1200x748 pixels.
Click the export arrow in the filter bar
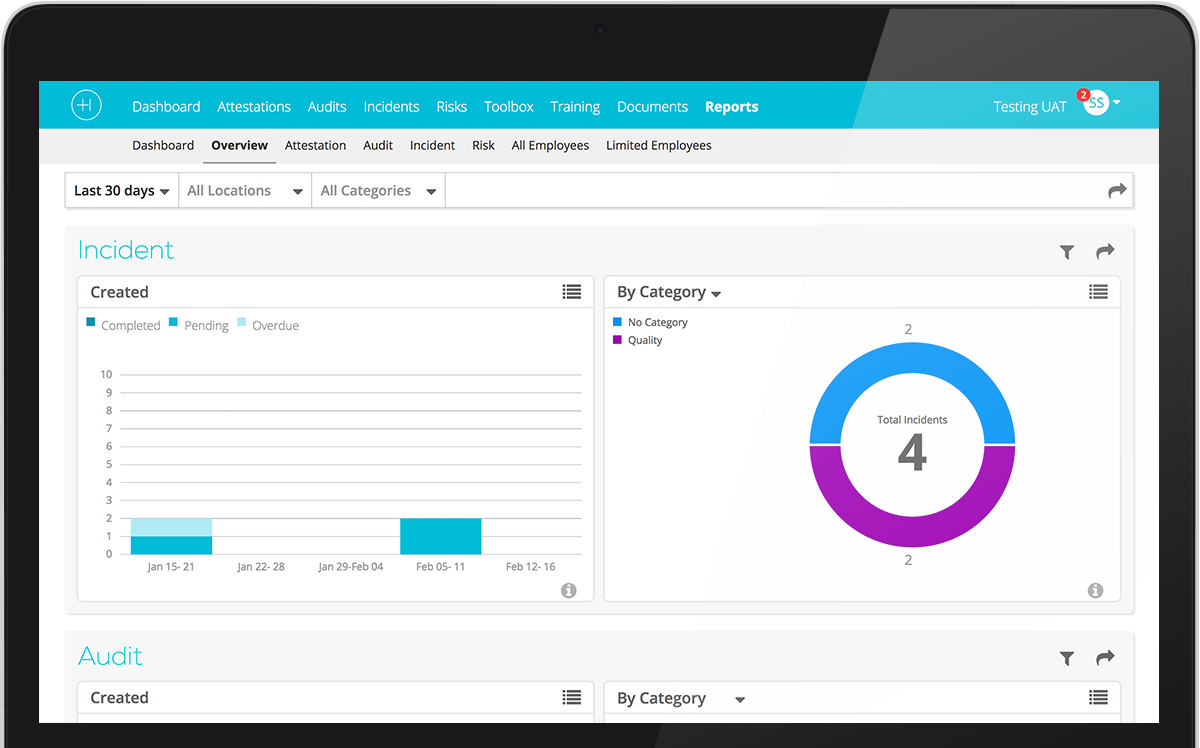coord(1118,190)
